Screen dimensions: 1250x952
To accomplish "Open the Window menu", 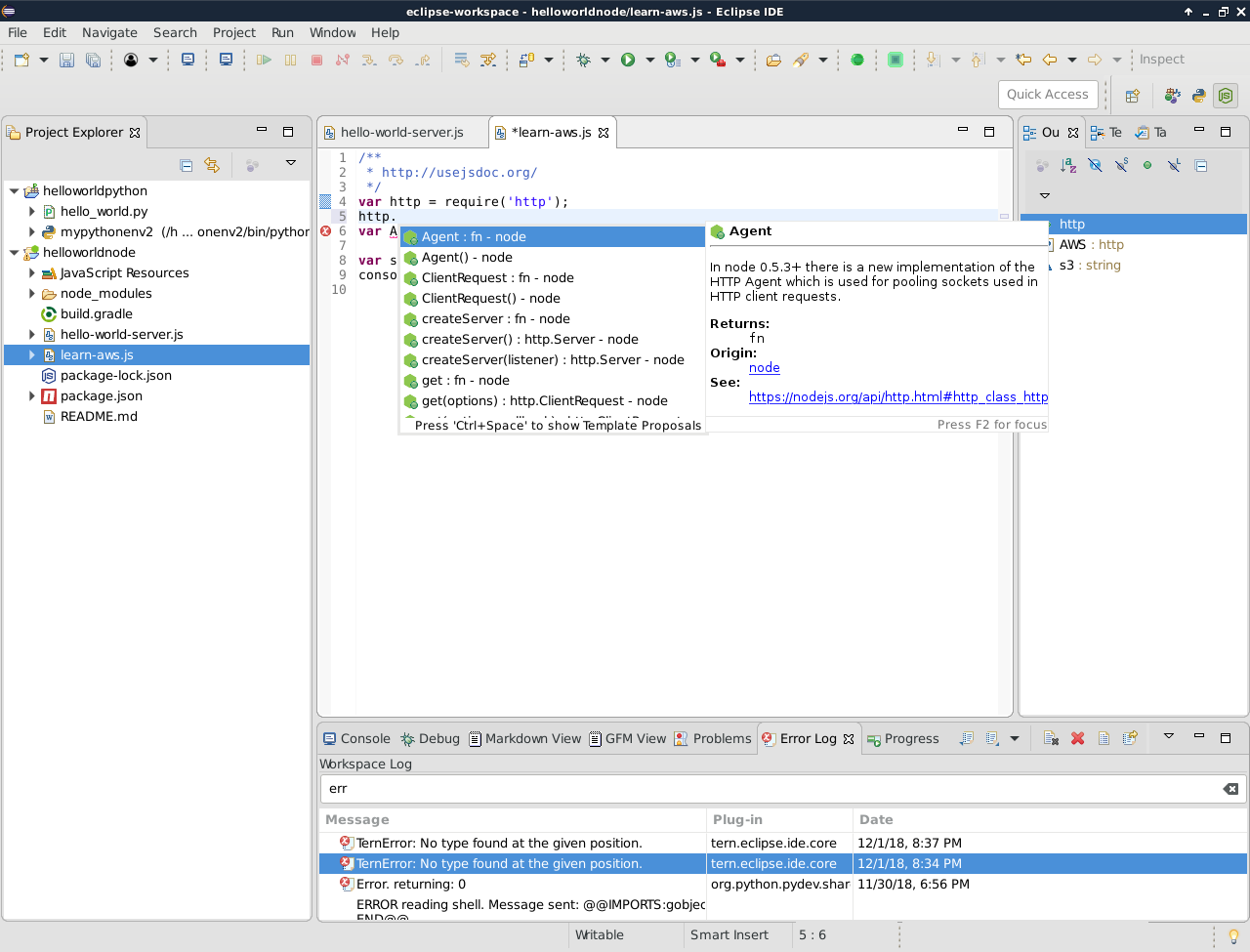I will tap(333, 32).
